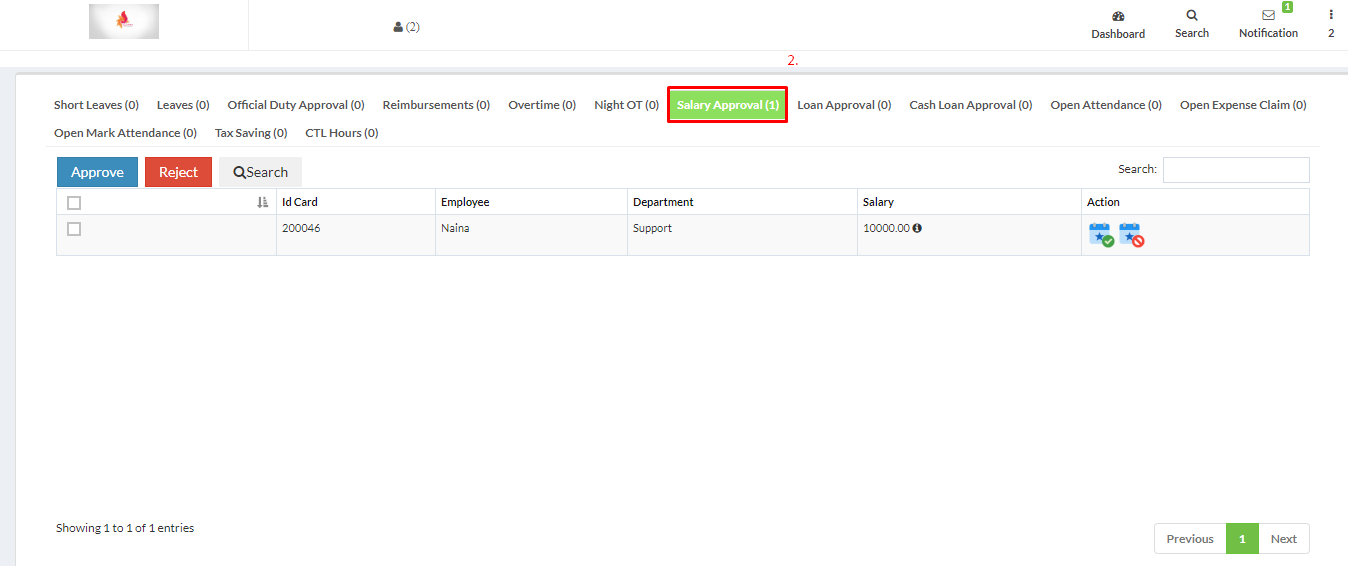The width and height of the screenshot is (1348, 566).
Task: Go to the Next page
Action: pyautogui.click(x=1284, y=539)
